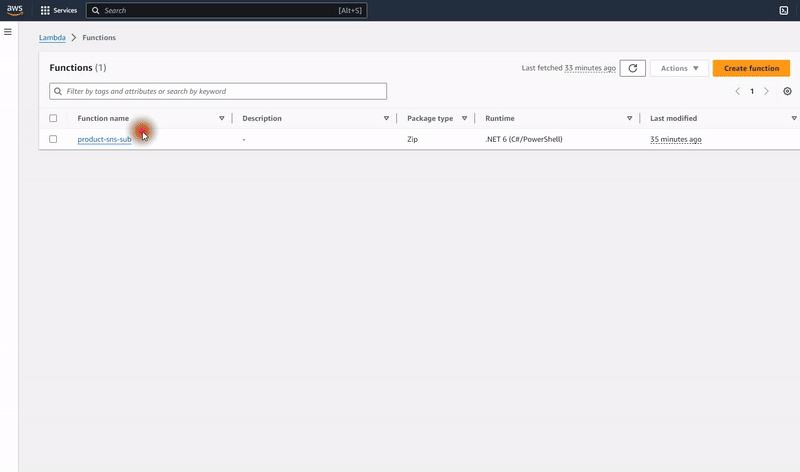Select all functions header checkbox

pyautogui.click(x=54, y=118)
